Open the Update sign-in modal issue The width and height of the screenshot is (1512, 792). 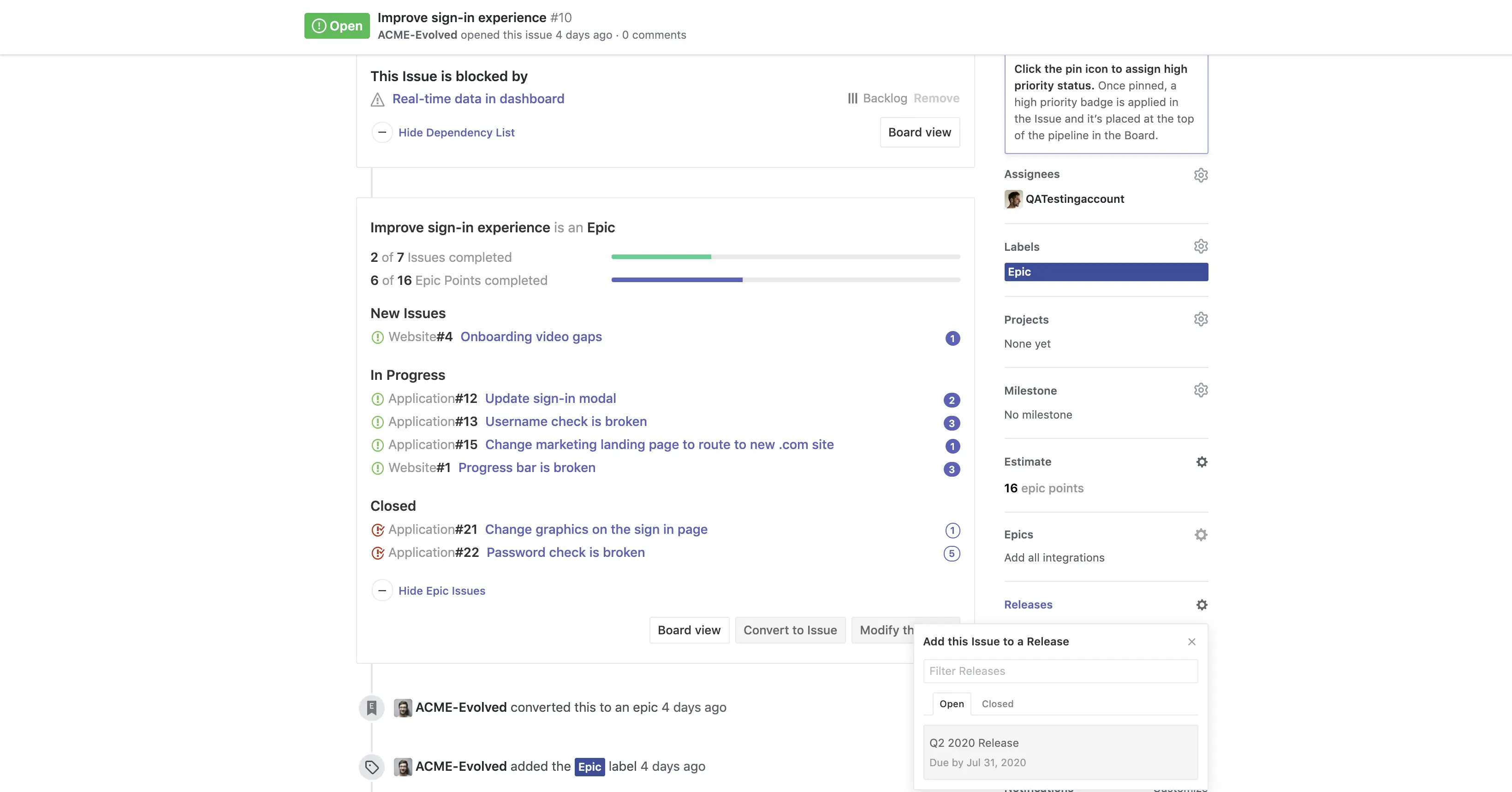tap(550, 399)
